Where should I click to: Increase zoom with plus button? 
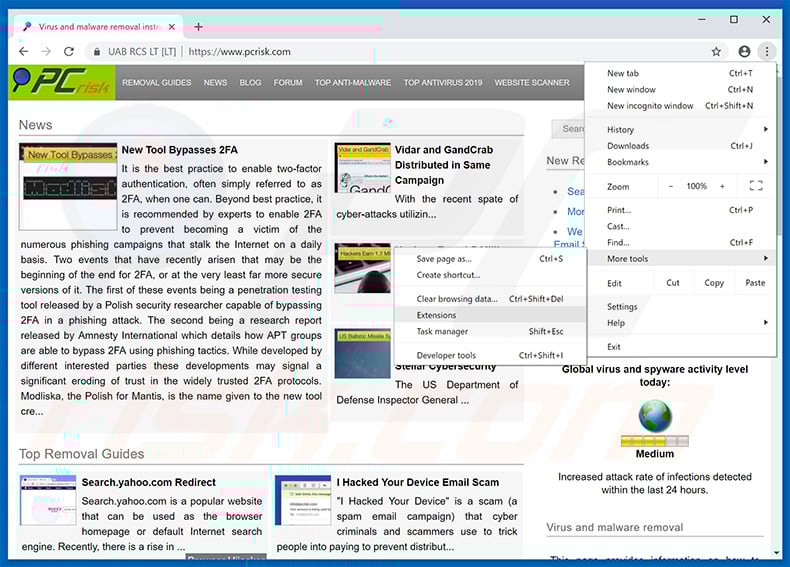(722, 186)
